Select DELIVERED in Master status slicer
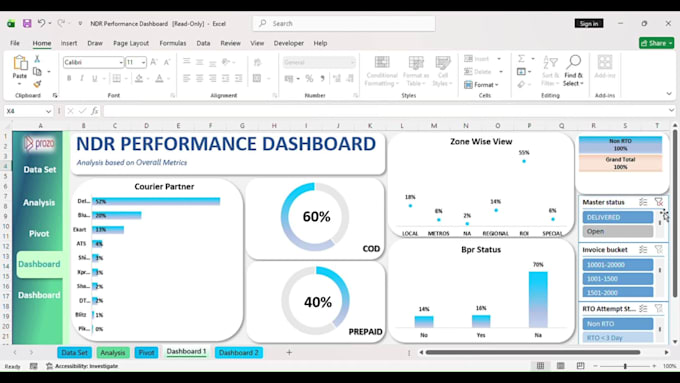Image resolution: width=680 pixels, height=383 pixels. (x=618, y=217)
